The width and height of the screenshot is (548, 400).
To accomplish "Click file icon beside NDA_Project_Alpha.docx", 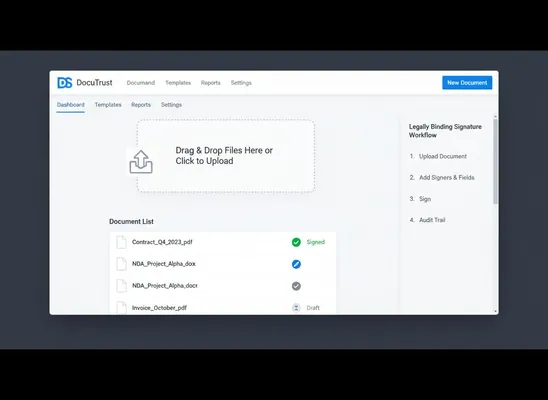I will point(121,286).
